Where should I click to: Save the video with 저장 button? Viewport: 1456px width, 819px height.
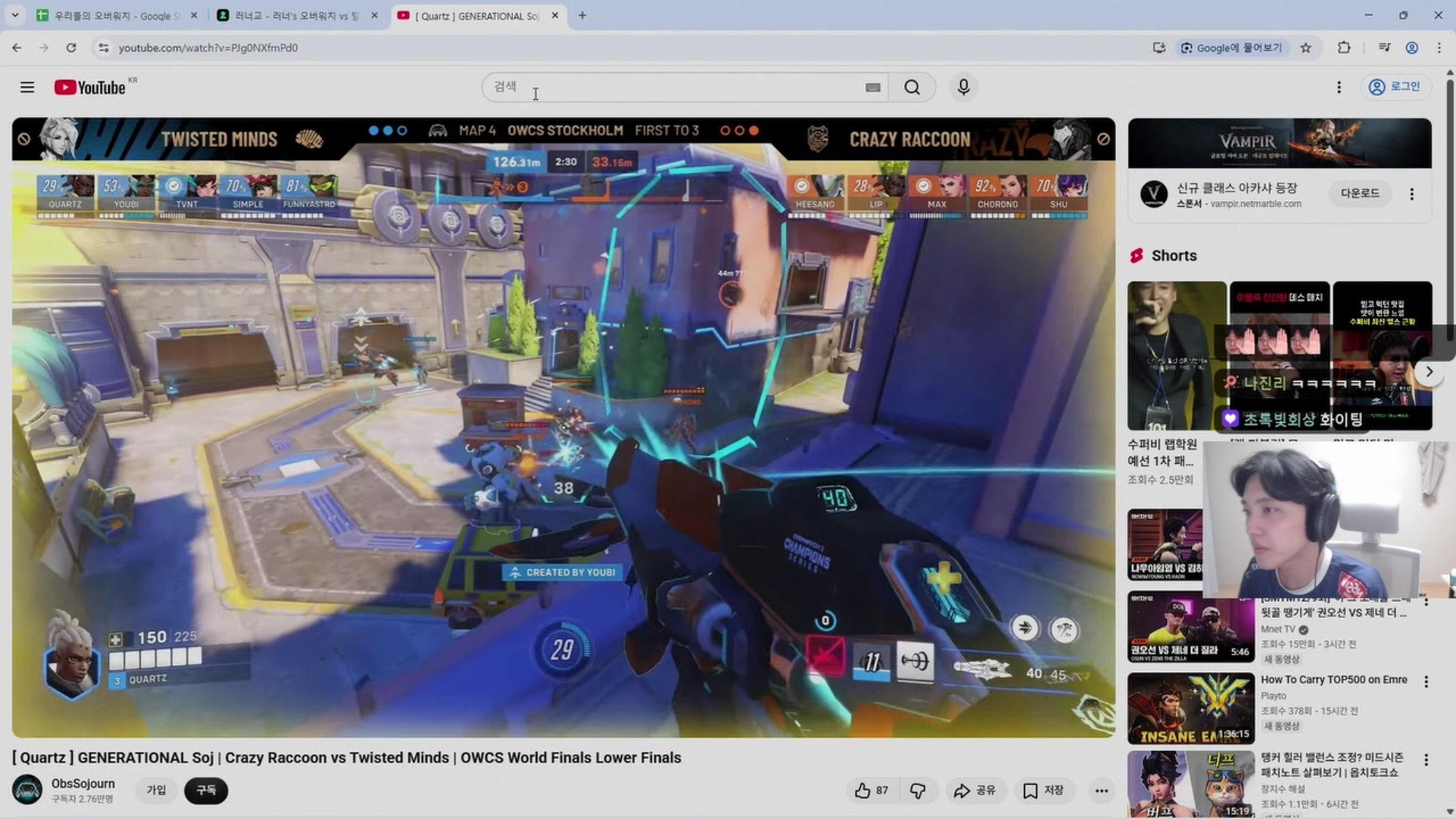pyautogui.click(x=1043, y=791)
